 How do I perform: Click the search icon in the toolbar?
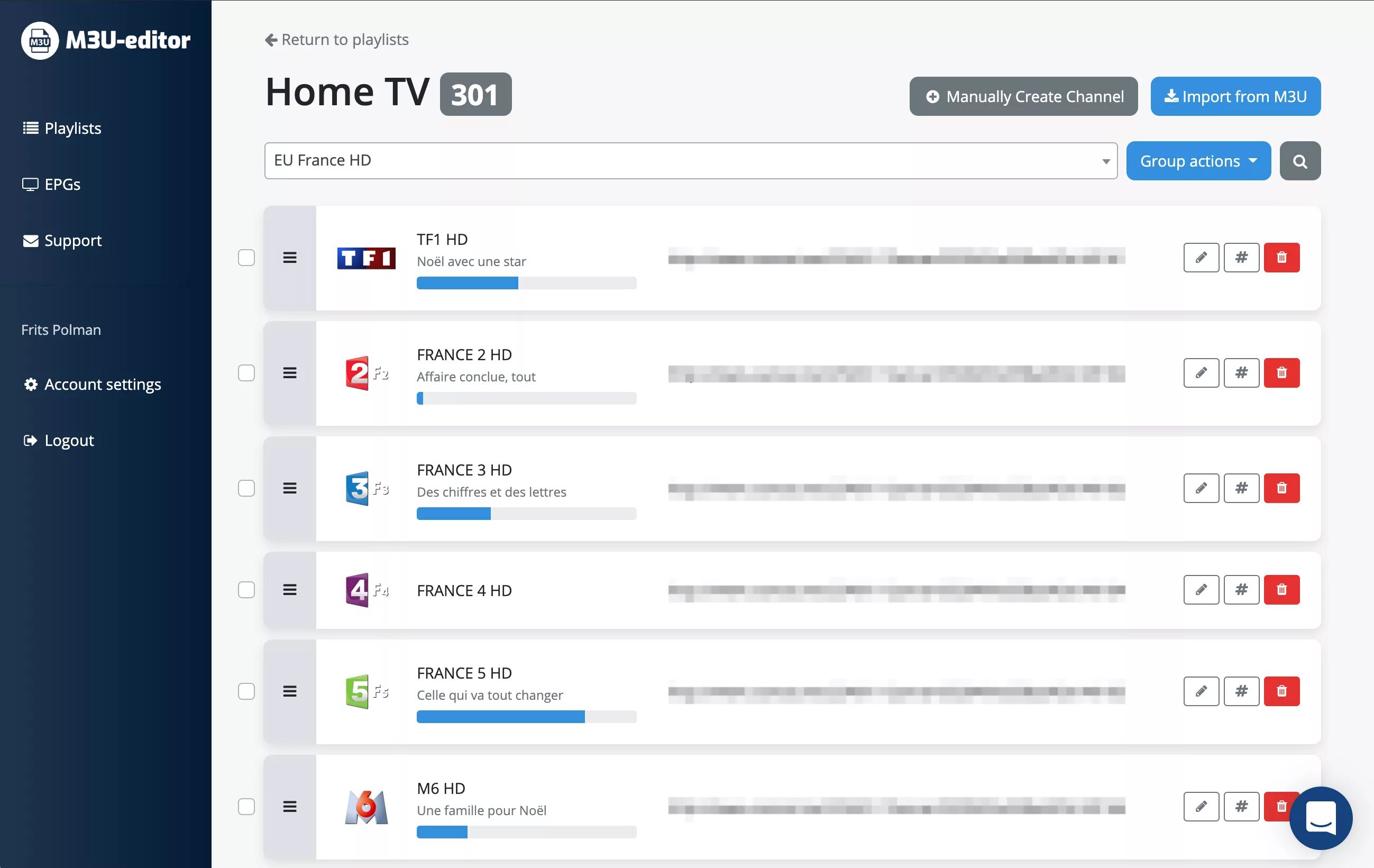[x=1300, y=160]
